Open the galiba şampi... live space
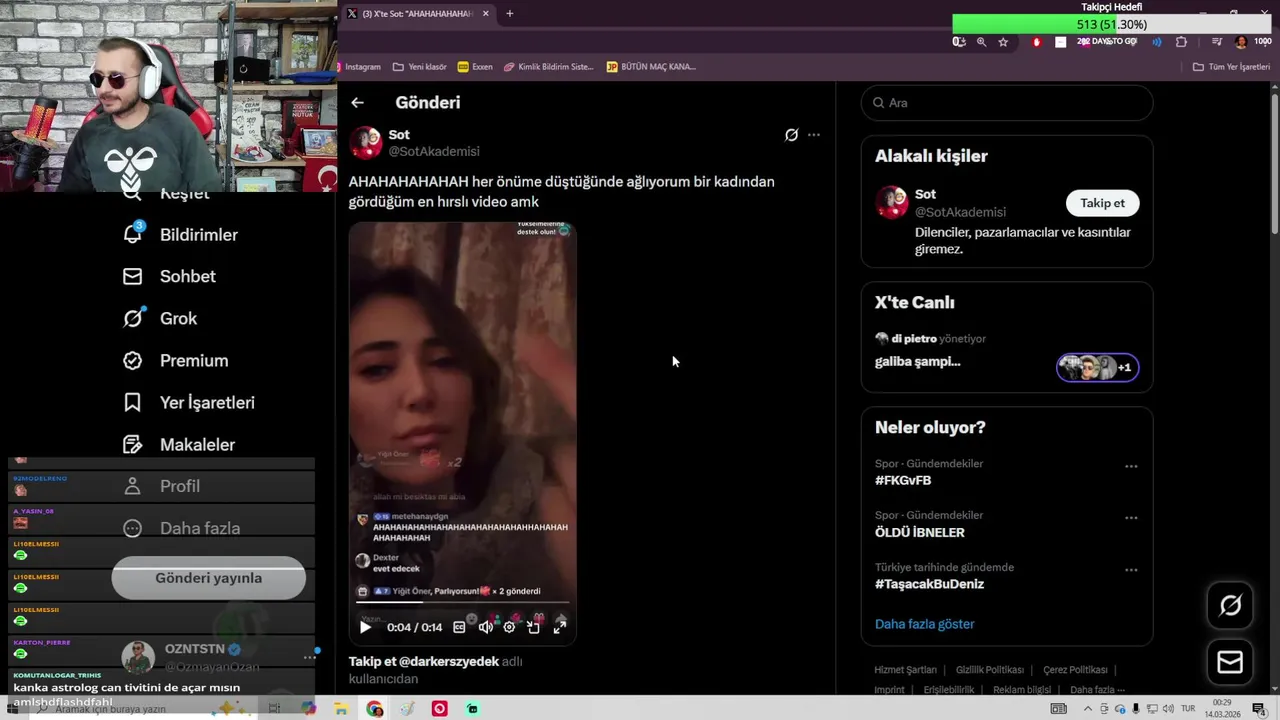 coord(917,361)
